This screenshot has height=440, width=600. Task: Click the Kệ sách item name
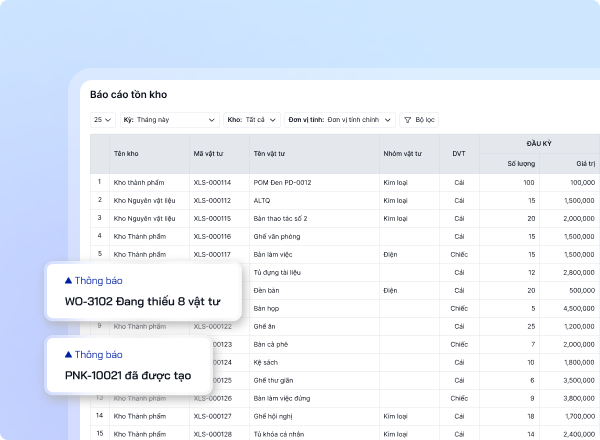(x=266, y=362)
